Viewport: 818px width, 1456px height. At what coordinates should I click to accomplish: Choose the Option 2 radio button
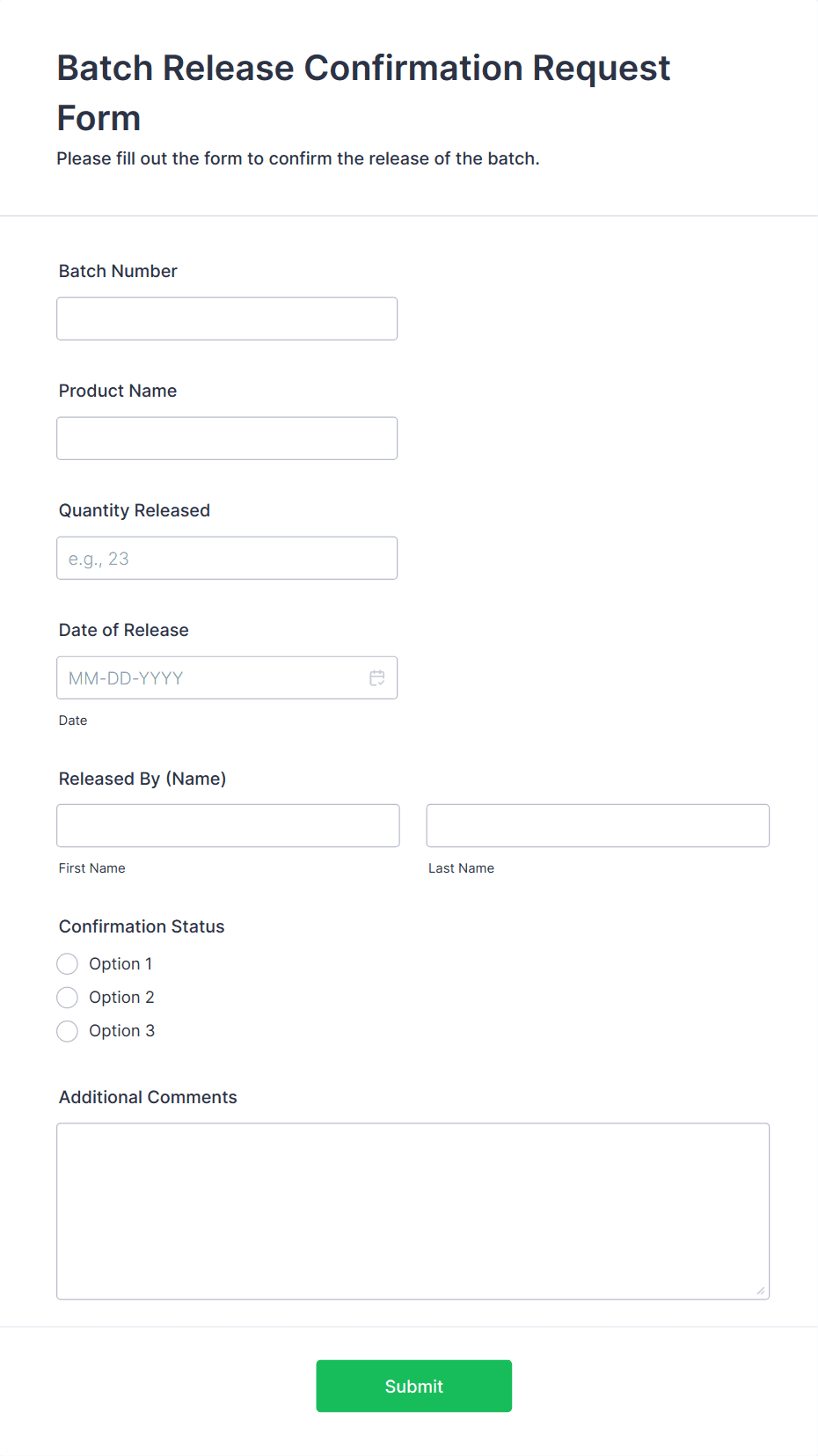pyautogui.click(x=68, y=998)
